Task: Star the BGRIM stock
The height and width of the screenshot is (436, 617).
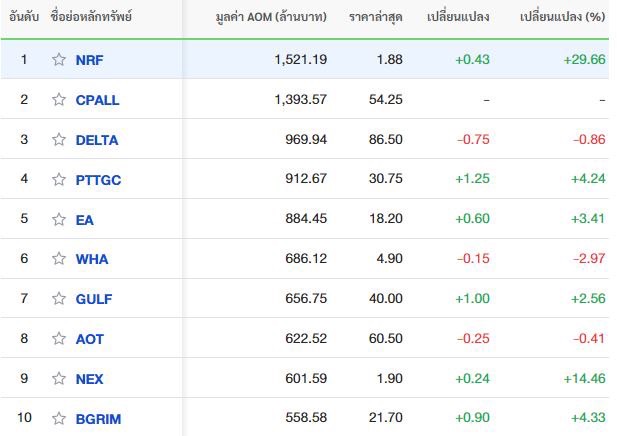Action: click(x=59, y=418)
